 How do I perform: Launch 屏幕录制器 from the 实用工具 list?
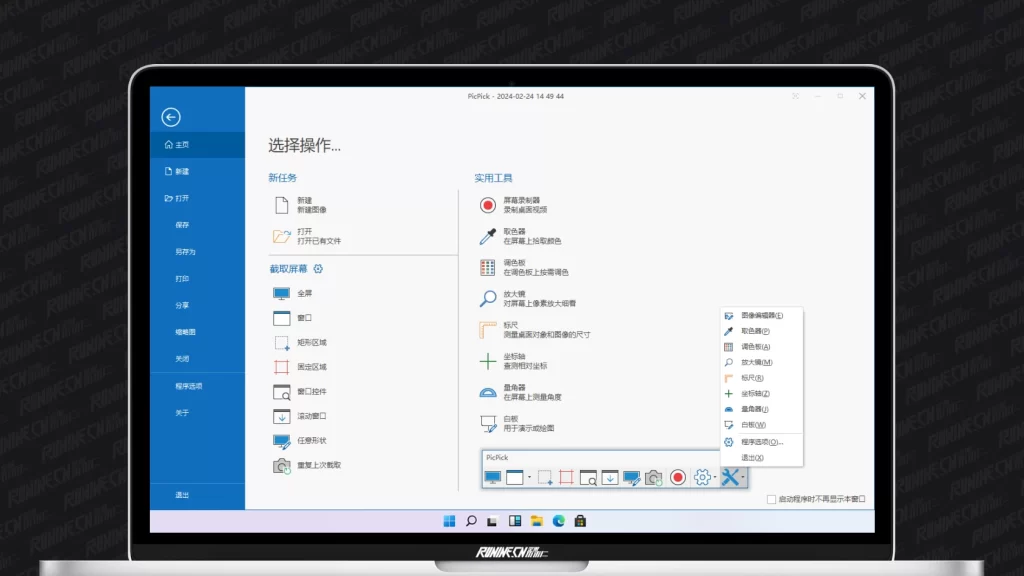[x=488, y=205]
